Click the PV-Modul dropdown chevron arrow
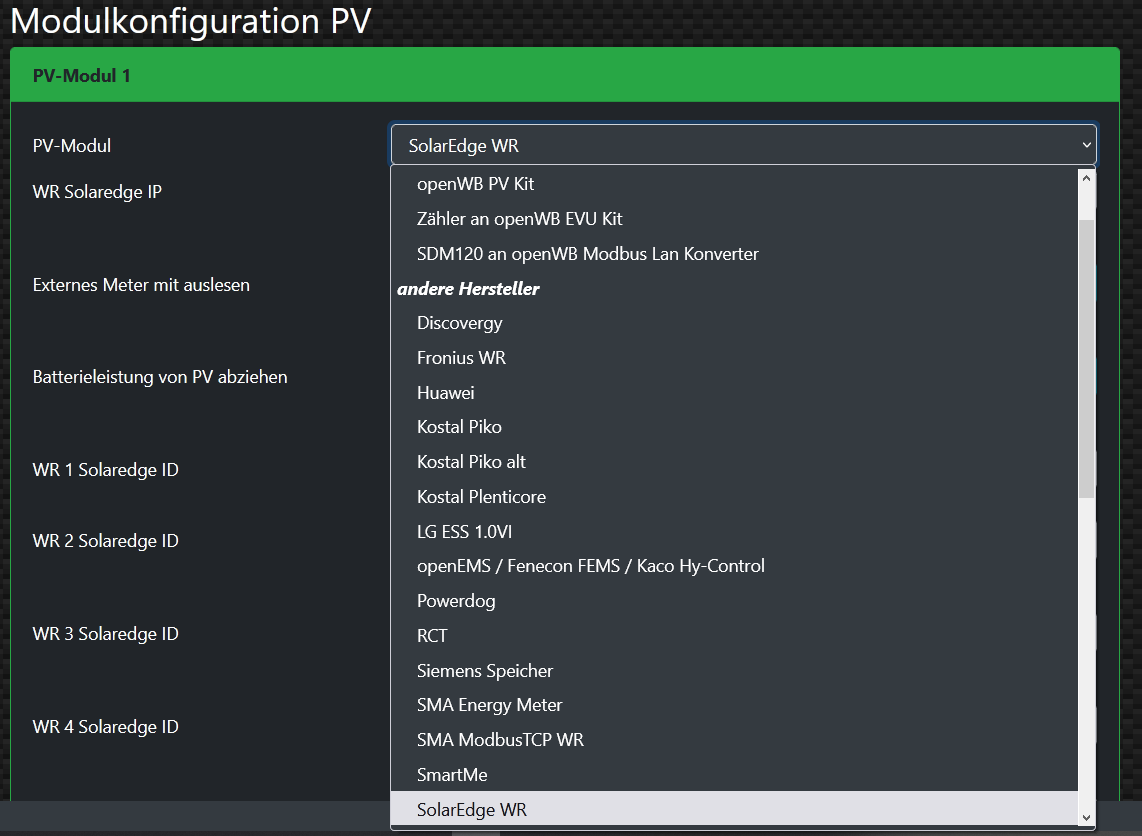 [x=1086, y=146]
